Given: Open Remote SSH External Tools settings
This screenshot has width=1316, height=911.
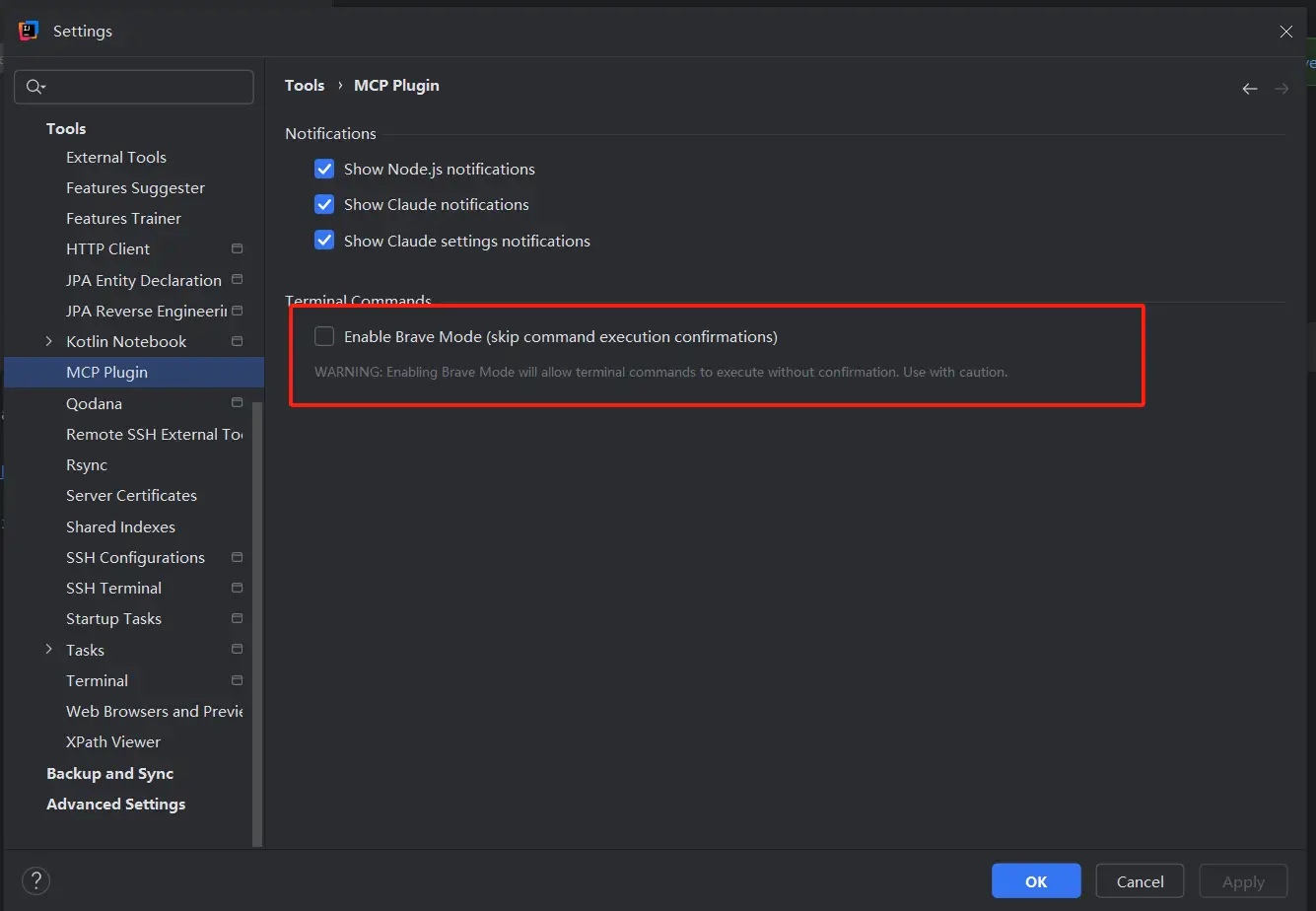Looking at the screenshot, I should pos(154,434).
